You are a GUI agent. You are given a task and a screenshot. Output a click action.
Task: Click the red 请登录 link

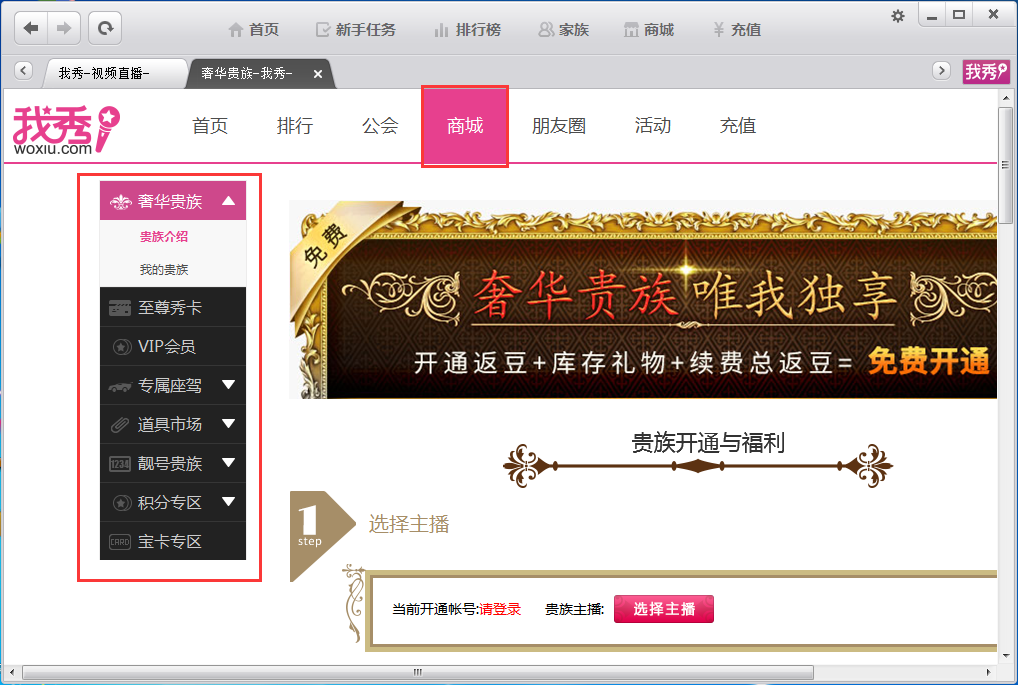pos(500,609)
